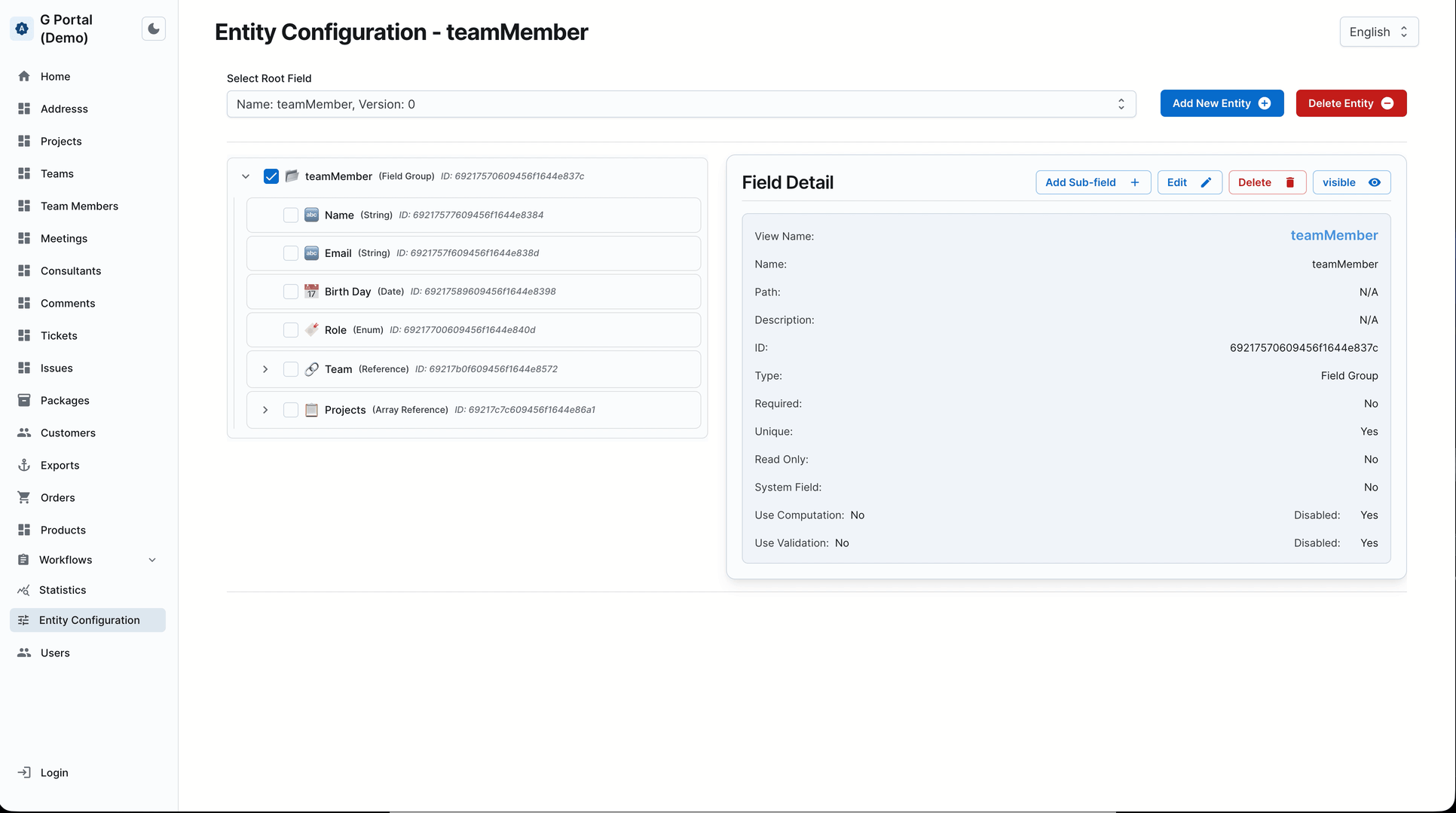
Task: Expand the Team reference field
Action: [265, 368]
